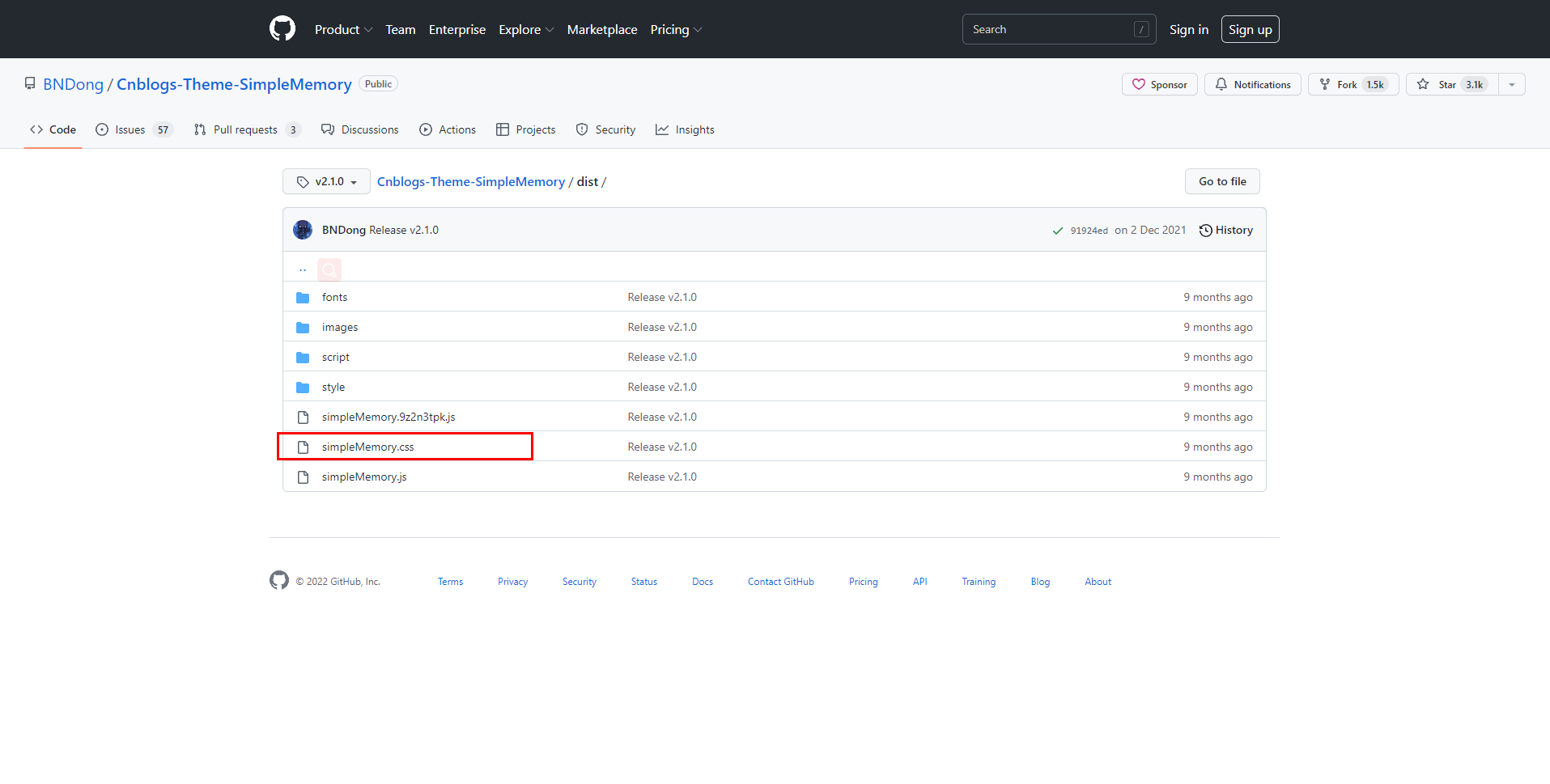Focus the GitHub search field
The width and height of the screenshot is (1550, 784).
1059,29
